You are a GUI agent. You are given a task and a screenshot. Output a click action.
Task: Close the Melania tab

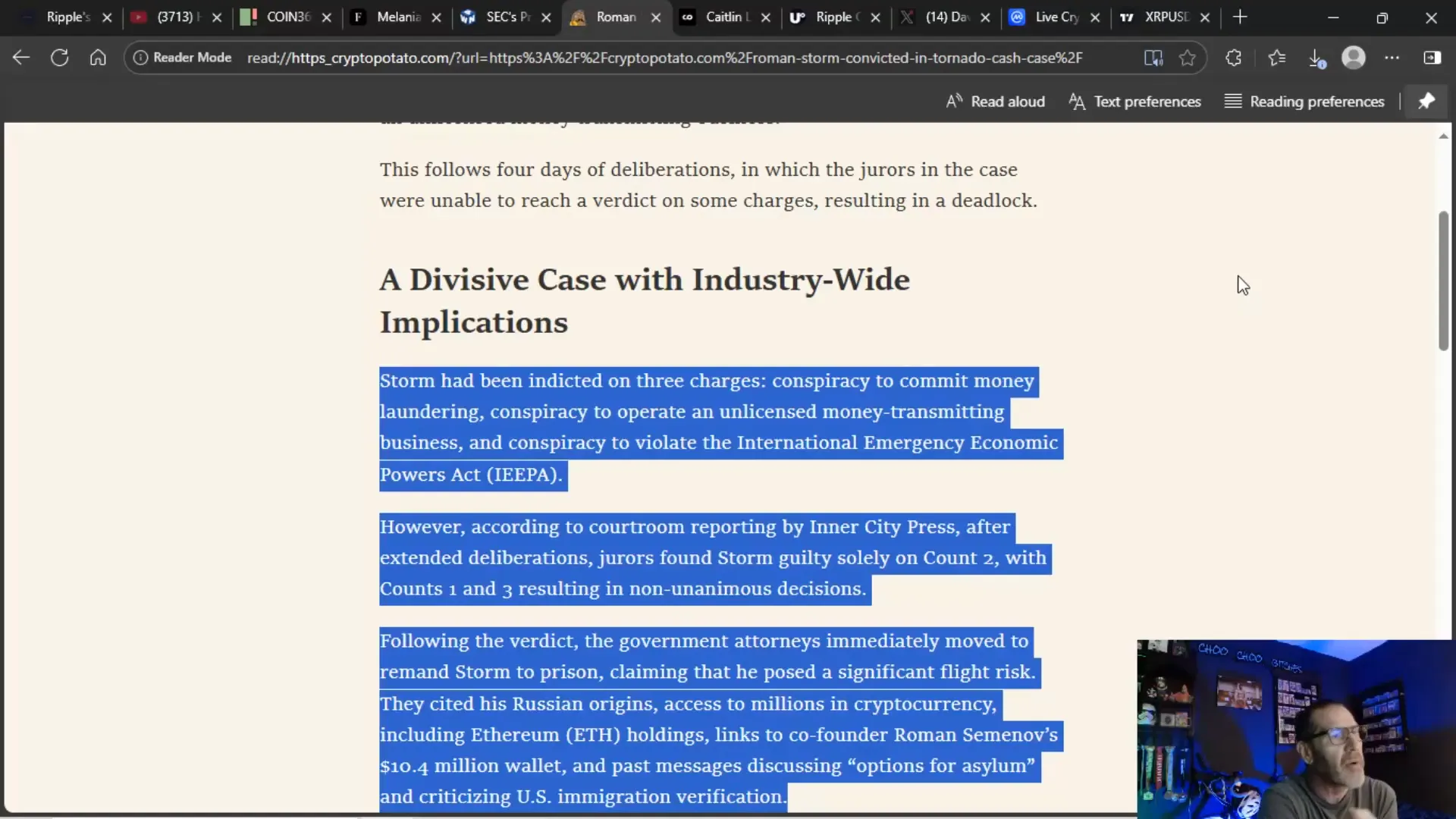click(436, 17)
